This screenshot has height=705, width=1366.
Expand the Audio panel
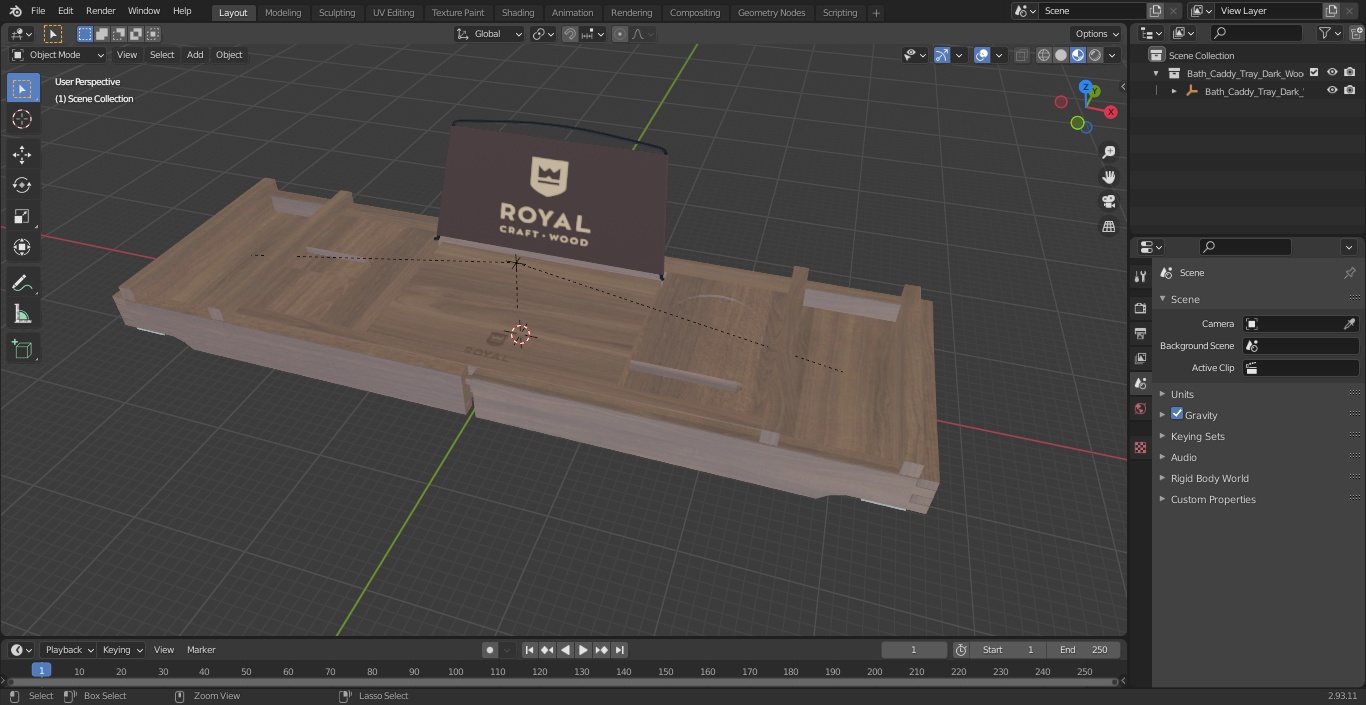[x=1183, y=457]
